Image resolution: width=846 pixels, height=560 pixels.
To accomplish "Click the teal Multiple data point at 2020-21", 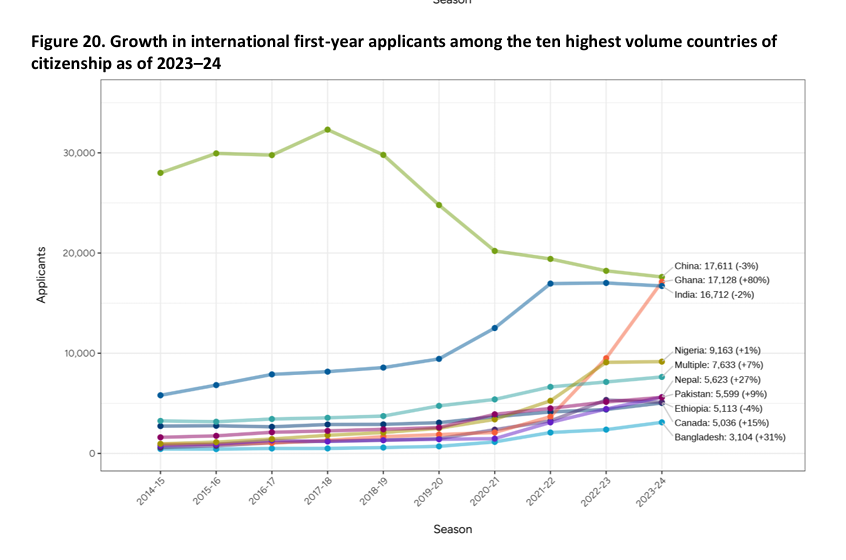I will tap(495, 399).
